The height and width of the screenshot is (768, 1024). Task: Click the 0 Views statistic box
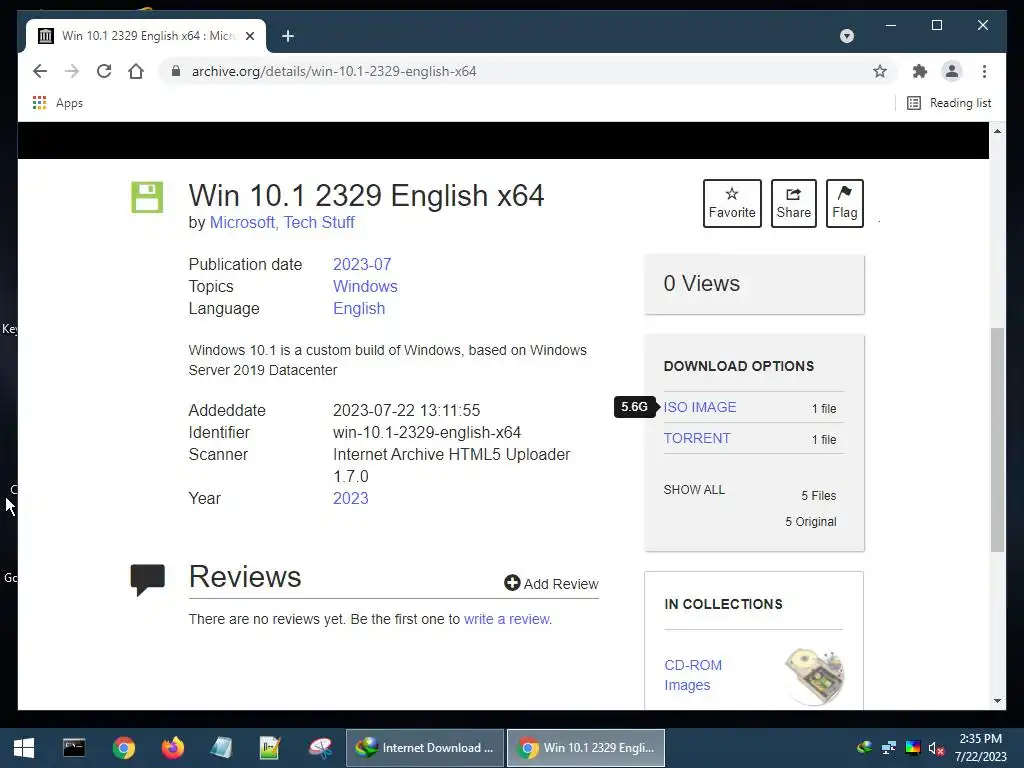(754, 284)
